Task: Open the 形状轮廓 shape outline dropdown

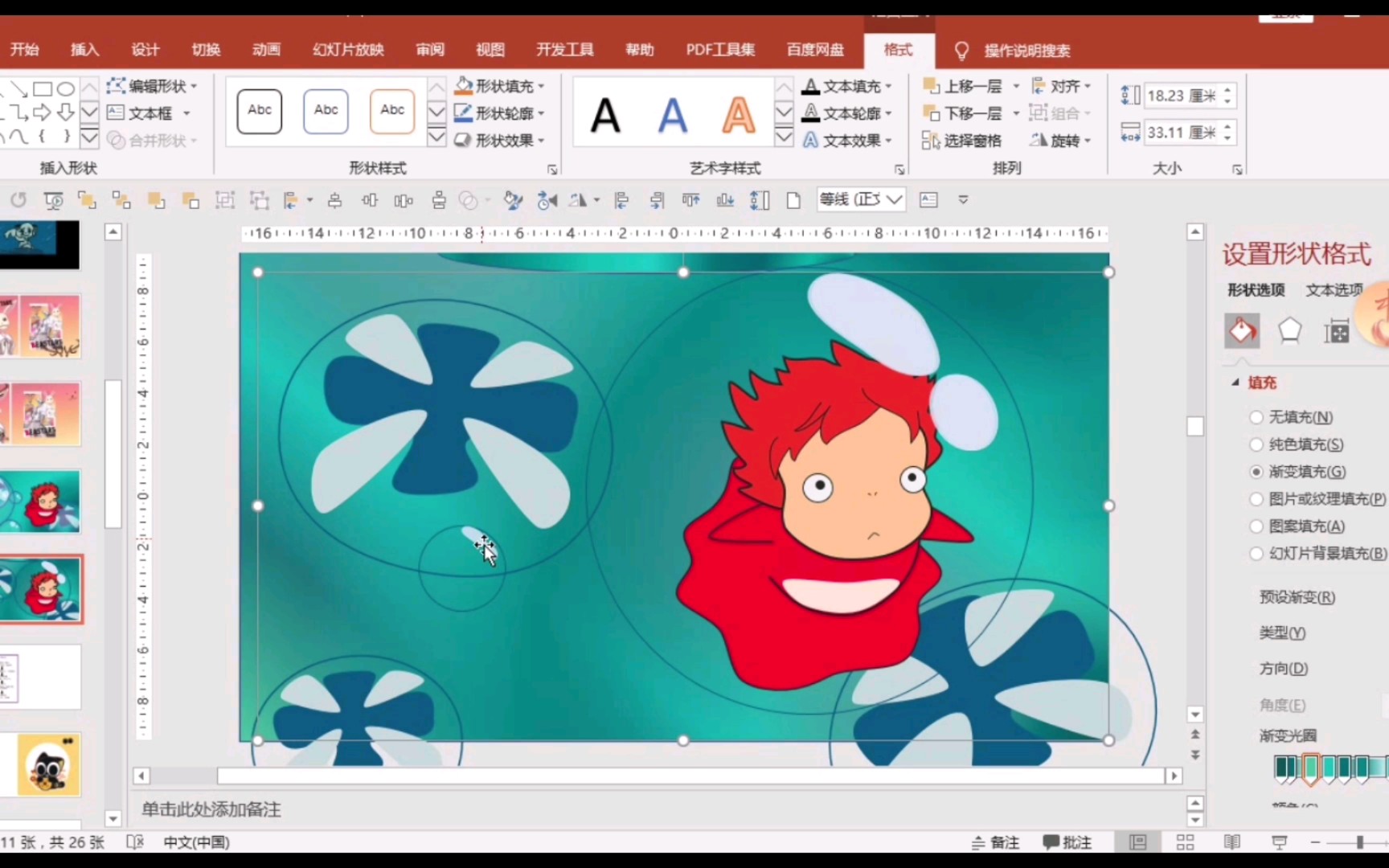Action: click(499, 113)
